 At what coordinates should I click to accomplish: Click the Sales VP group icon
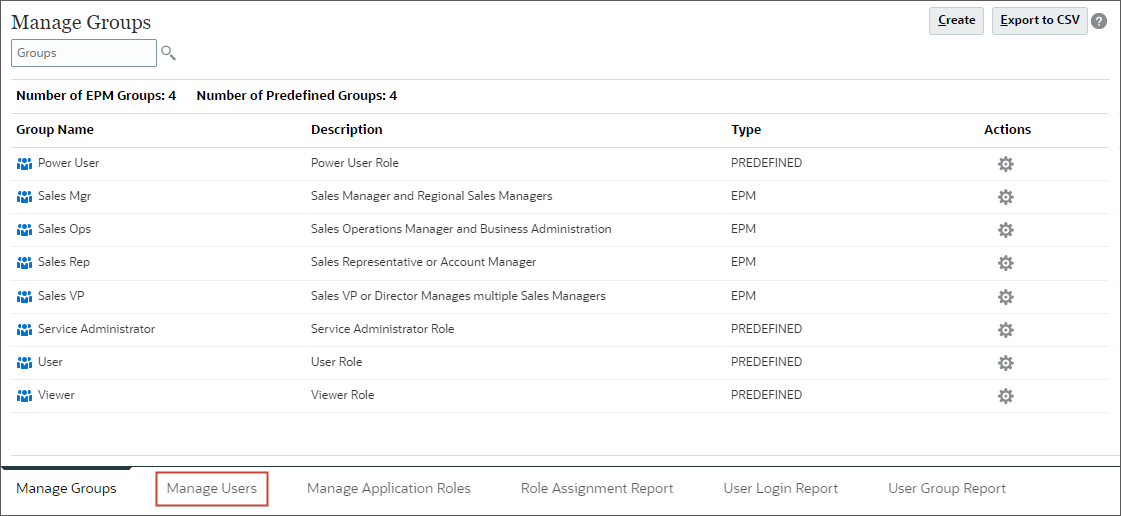point(24,296)
